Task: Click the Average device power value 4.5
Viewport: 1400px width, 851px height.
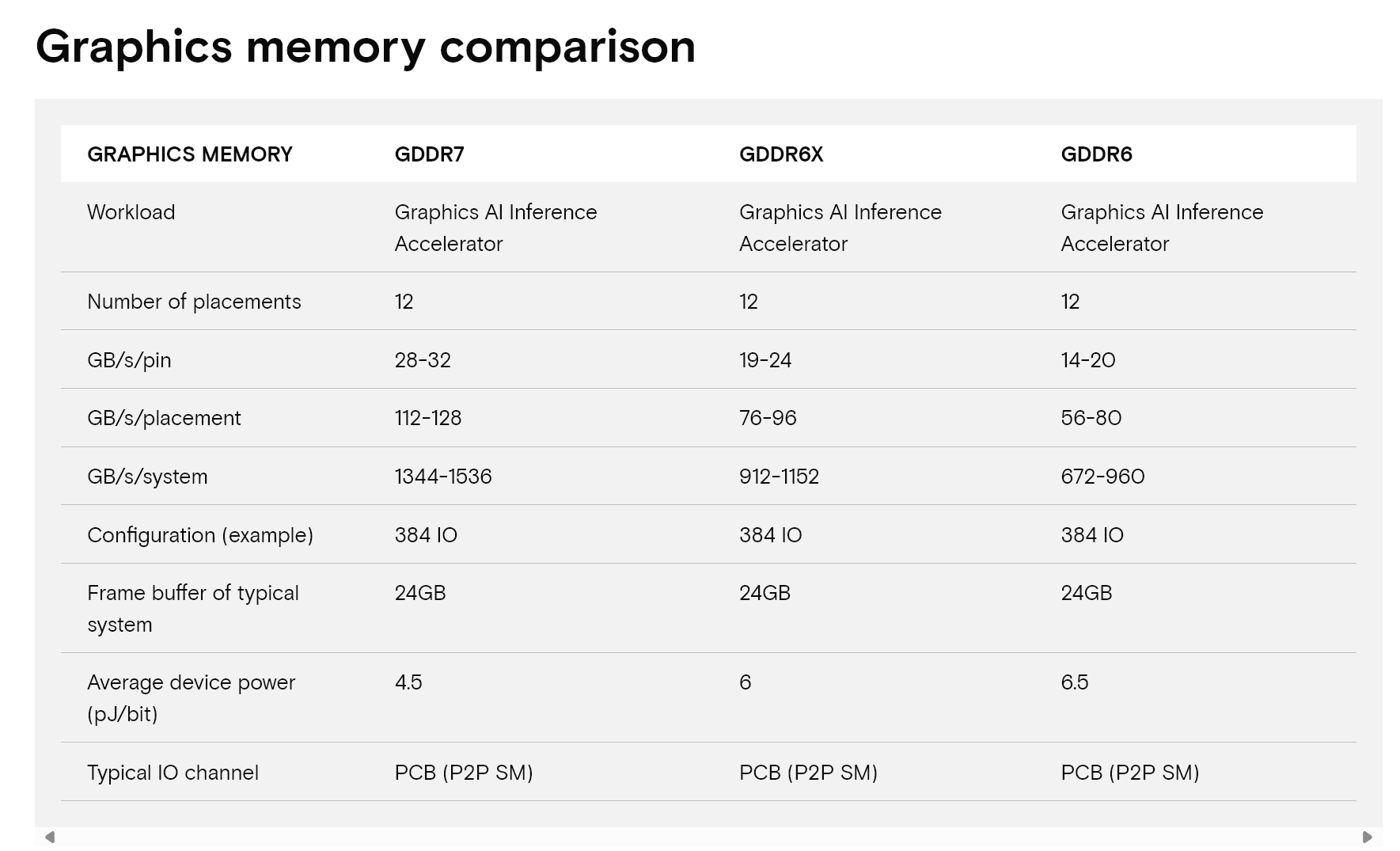Action: [x=408, y=682]
